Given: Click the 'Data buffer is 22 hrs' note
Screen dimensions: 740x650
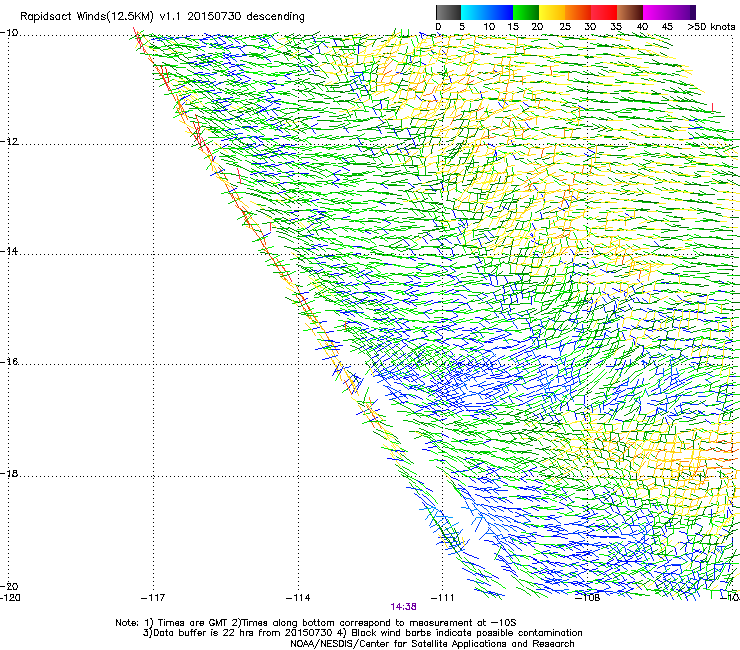Looking at the screenshot, I should 362,633.
